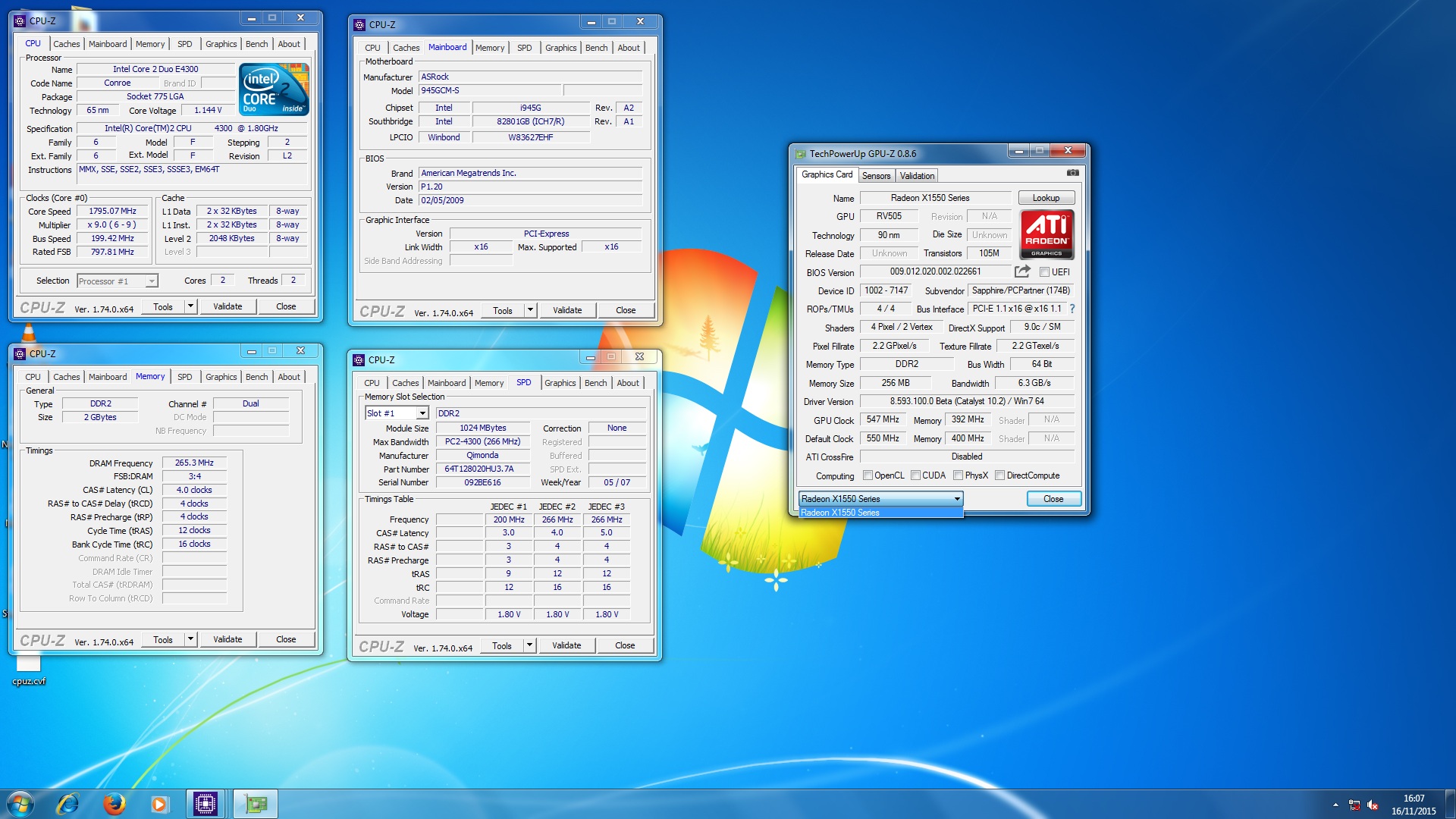Click Validate in CPU tab window
Image resolution: width=1456 pixels, height=819 pixels.
click(227, 307)
